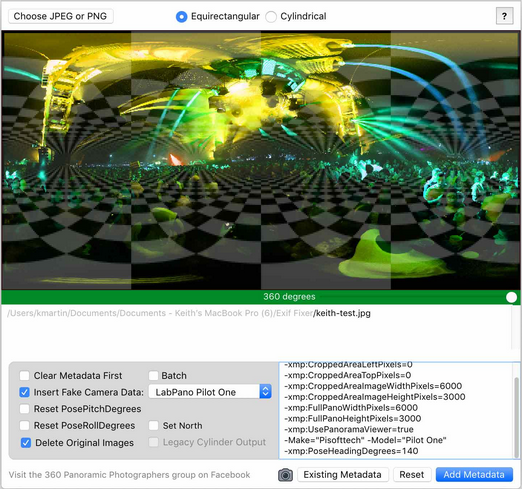Enable Reset PosePitchDegrees checkbox

24,409
